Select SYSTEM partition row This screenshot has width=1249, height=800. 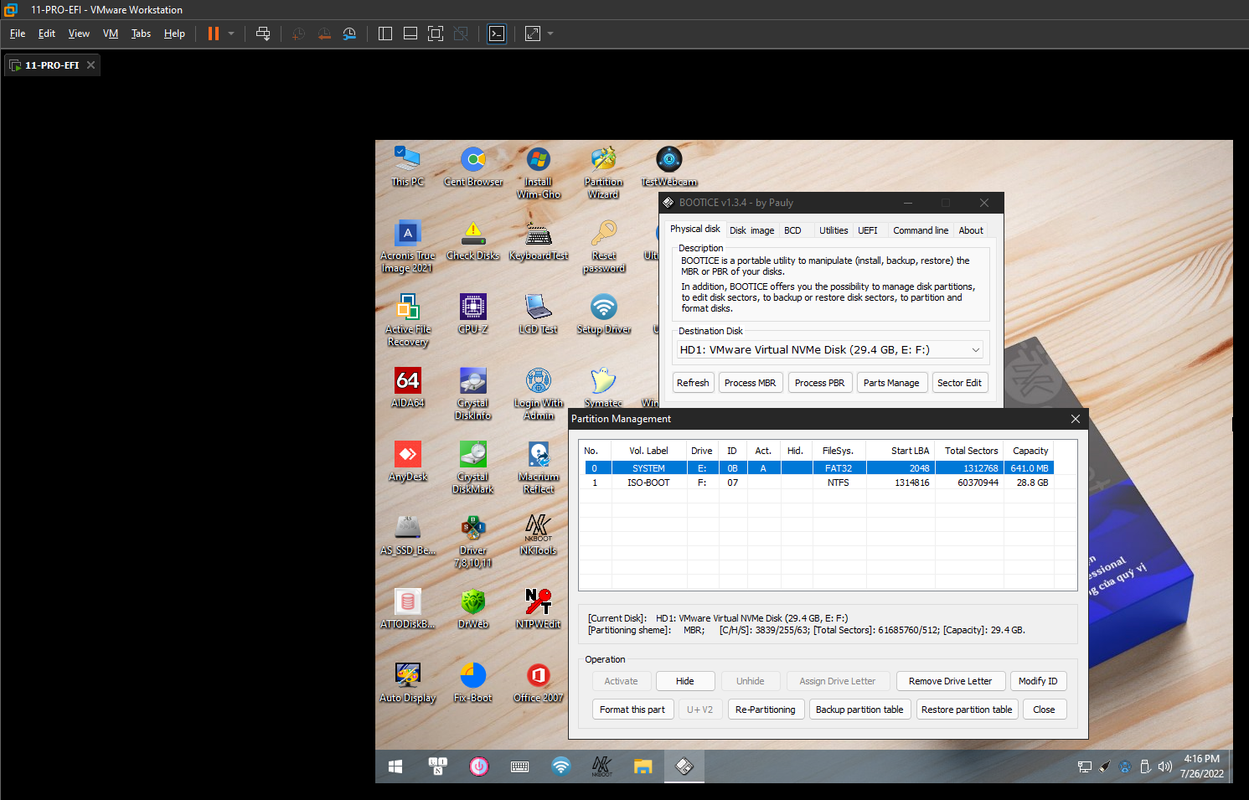(818, 468)
